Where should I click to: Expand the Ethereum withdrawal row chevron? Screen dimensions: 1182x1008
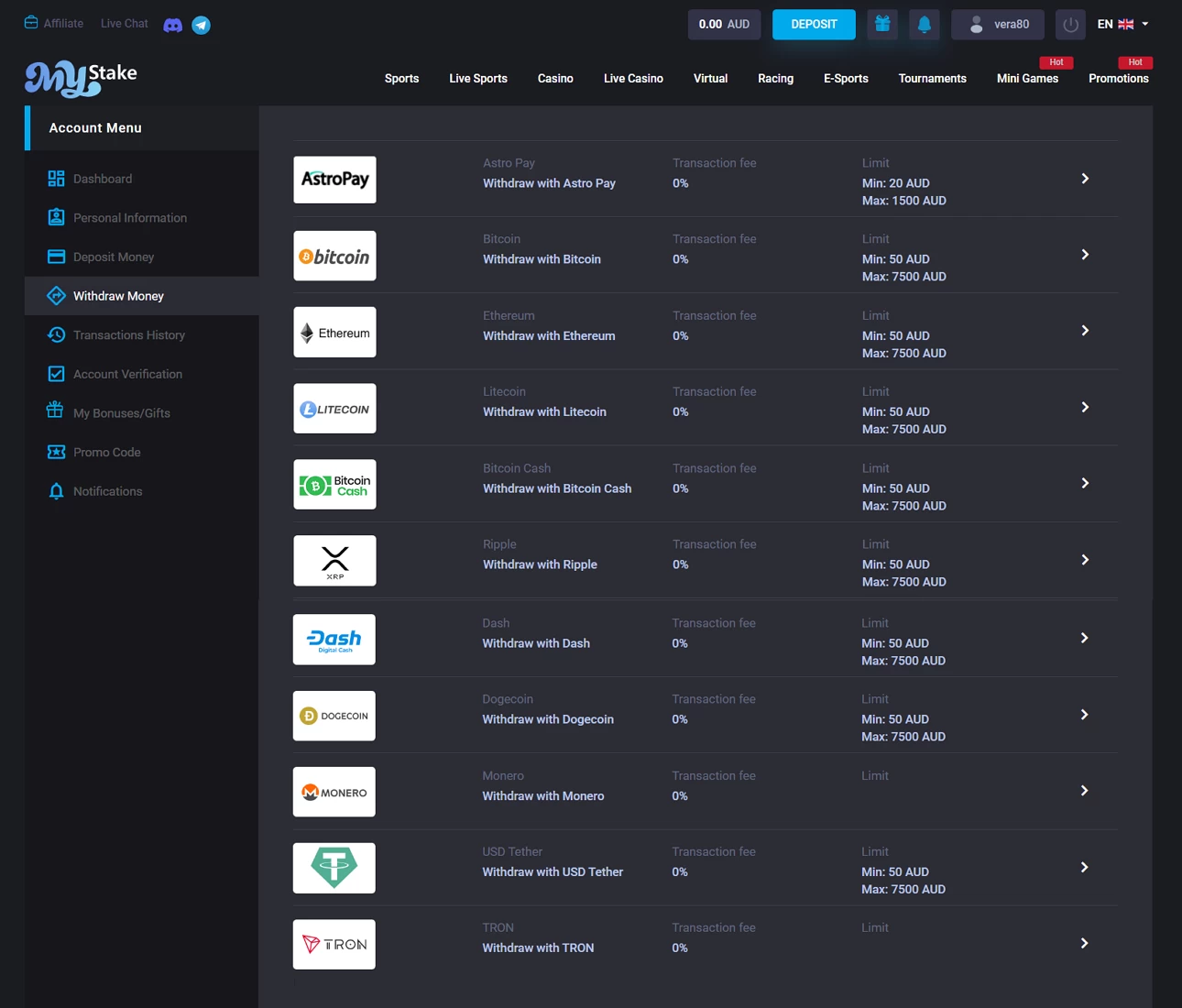1085,331
